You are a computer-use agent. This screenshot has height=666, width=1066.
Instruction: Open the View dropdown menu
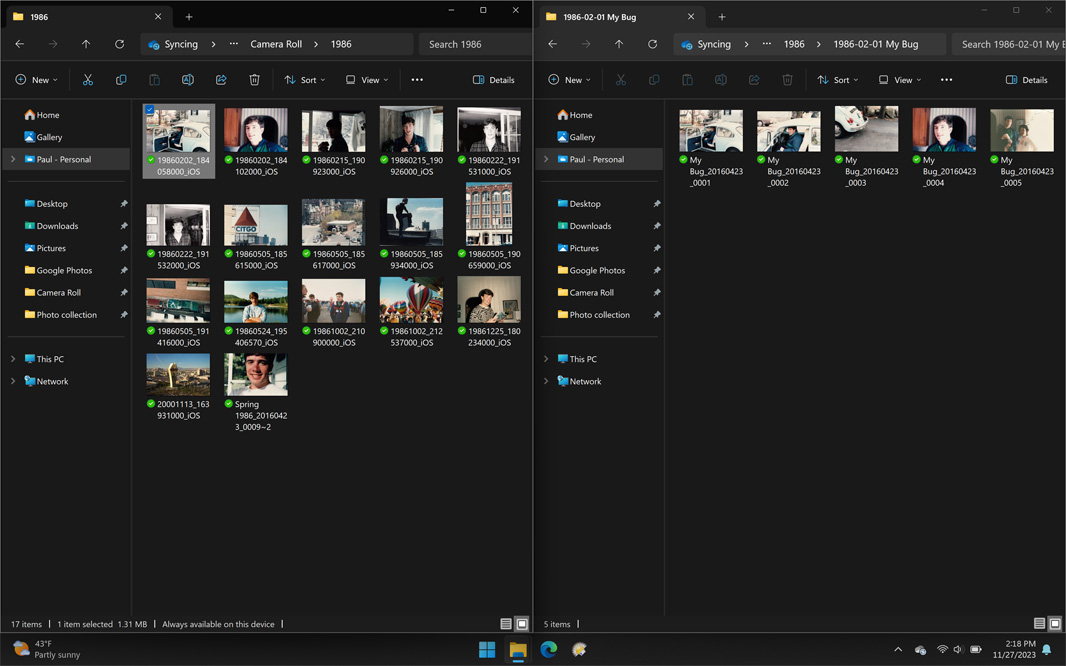(x=366, y=79)
